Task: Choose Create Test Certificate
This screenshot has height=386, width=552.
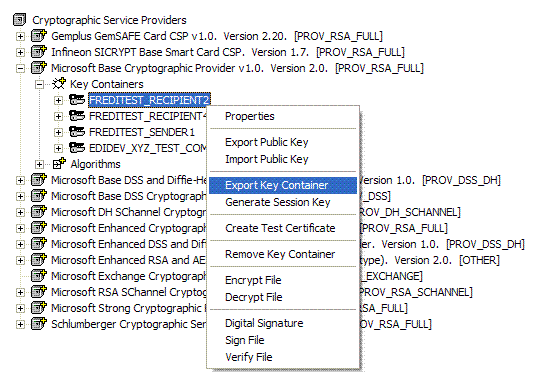Action: pyautogui.click(x=280, y=228)
